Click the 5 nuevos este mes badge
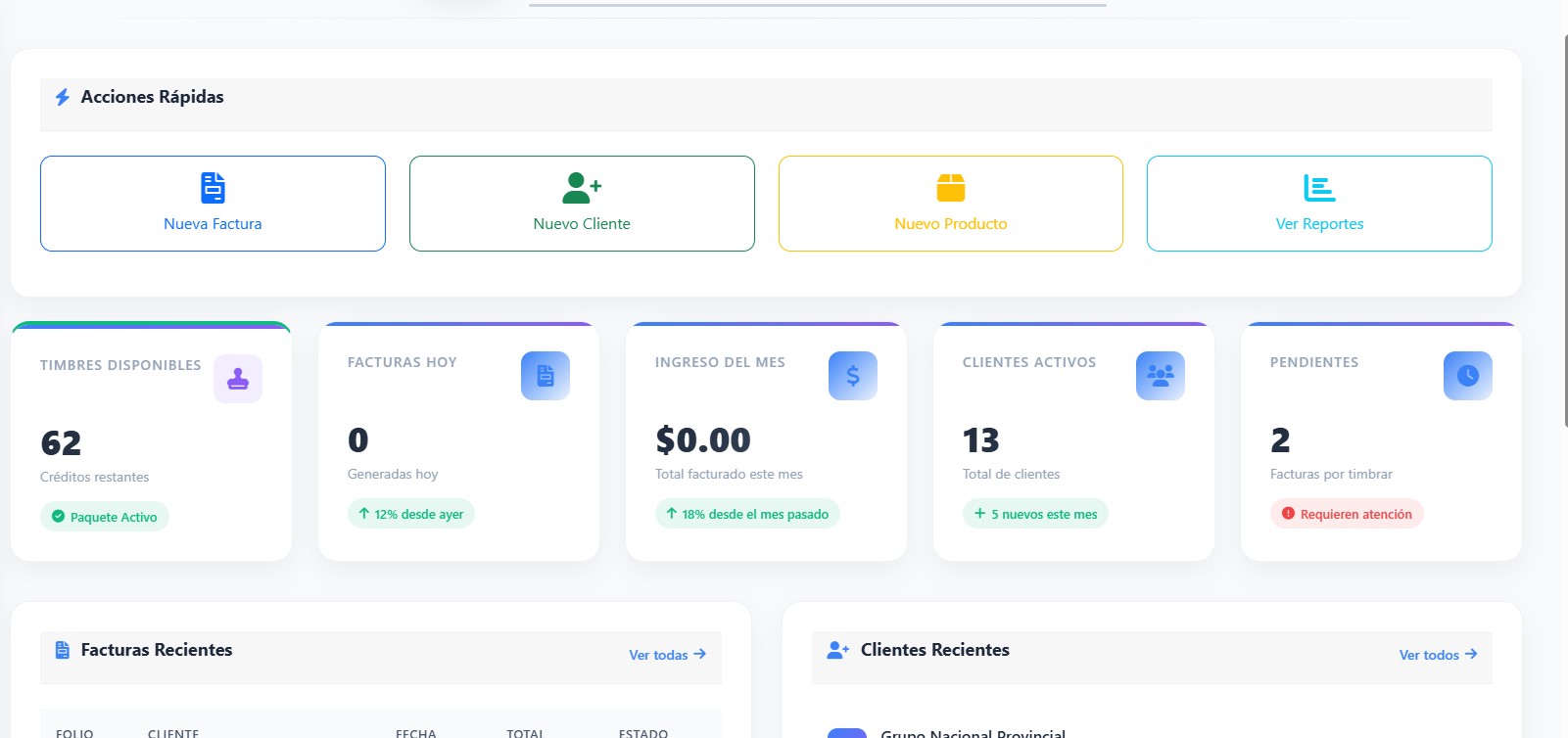The width and height of the screenshot is (1568, 738). click(1035, 514)
